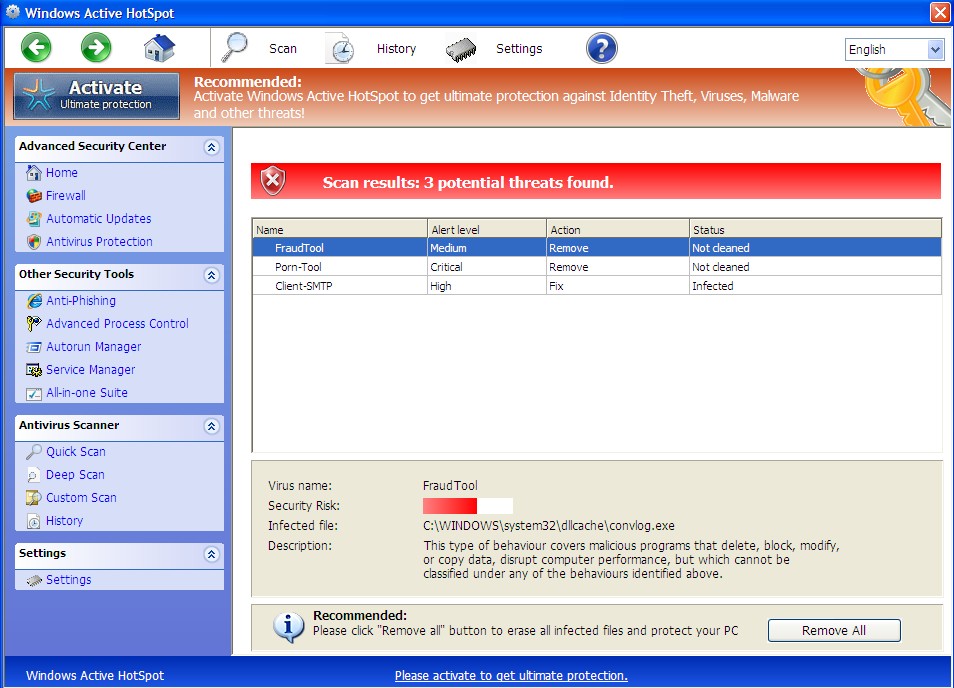Click the blue info bubble icon
The height and width of the screenshot is (688, 954).
pyautogui.click(x=288, y=627)
